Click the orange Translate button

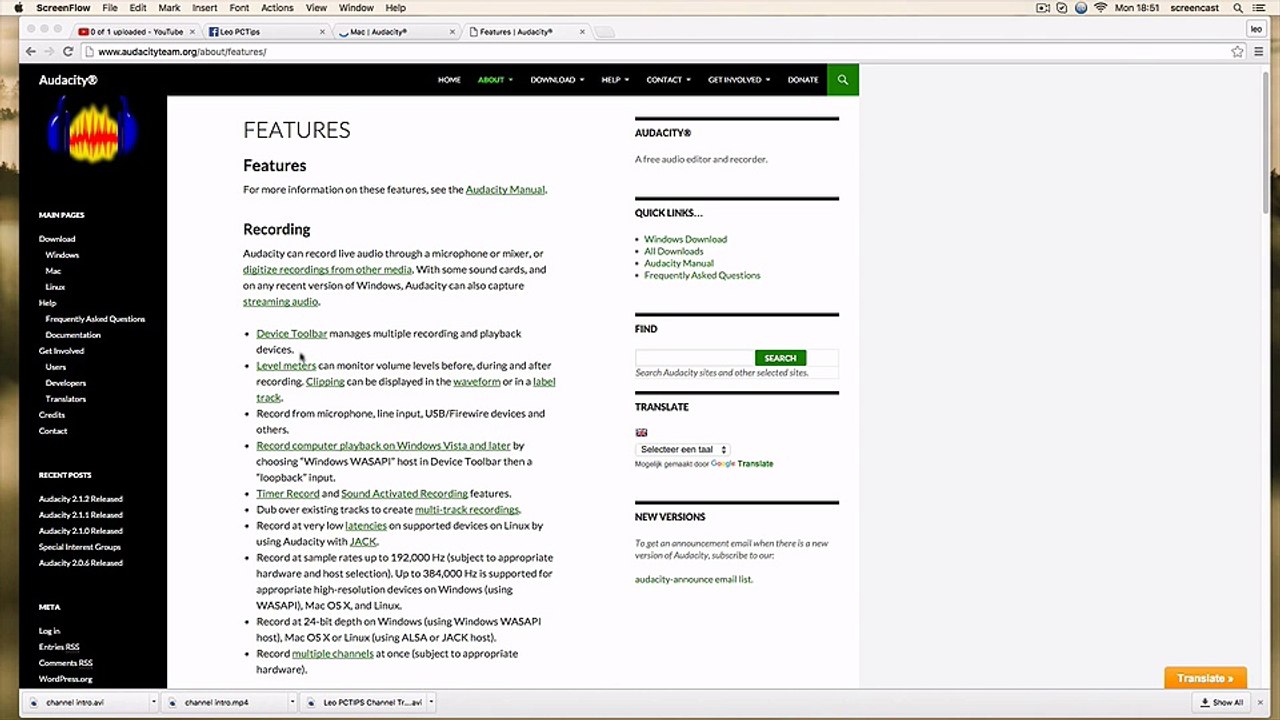click(1205, 678)
